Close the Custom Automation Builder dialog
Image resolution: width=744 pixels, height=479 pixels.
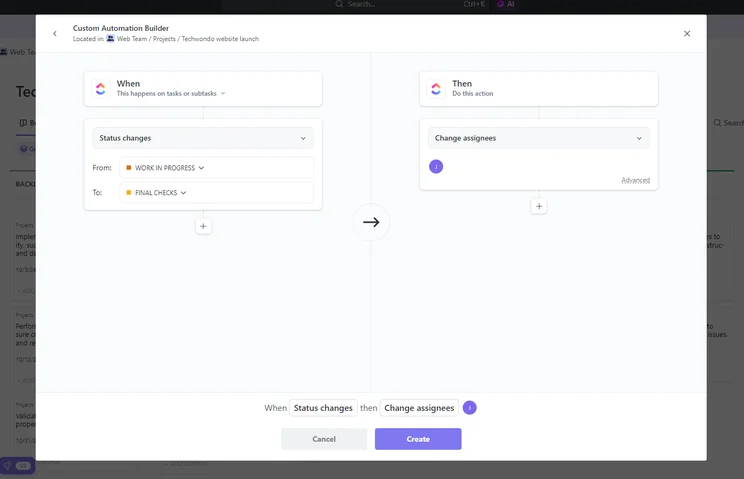pos(687,34)
